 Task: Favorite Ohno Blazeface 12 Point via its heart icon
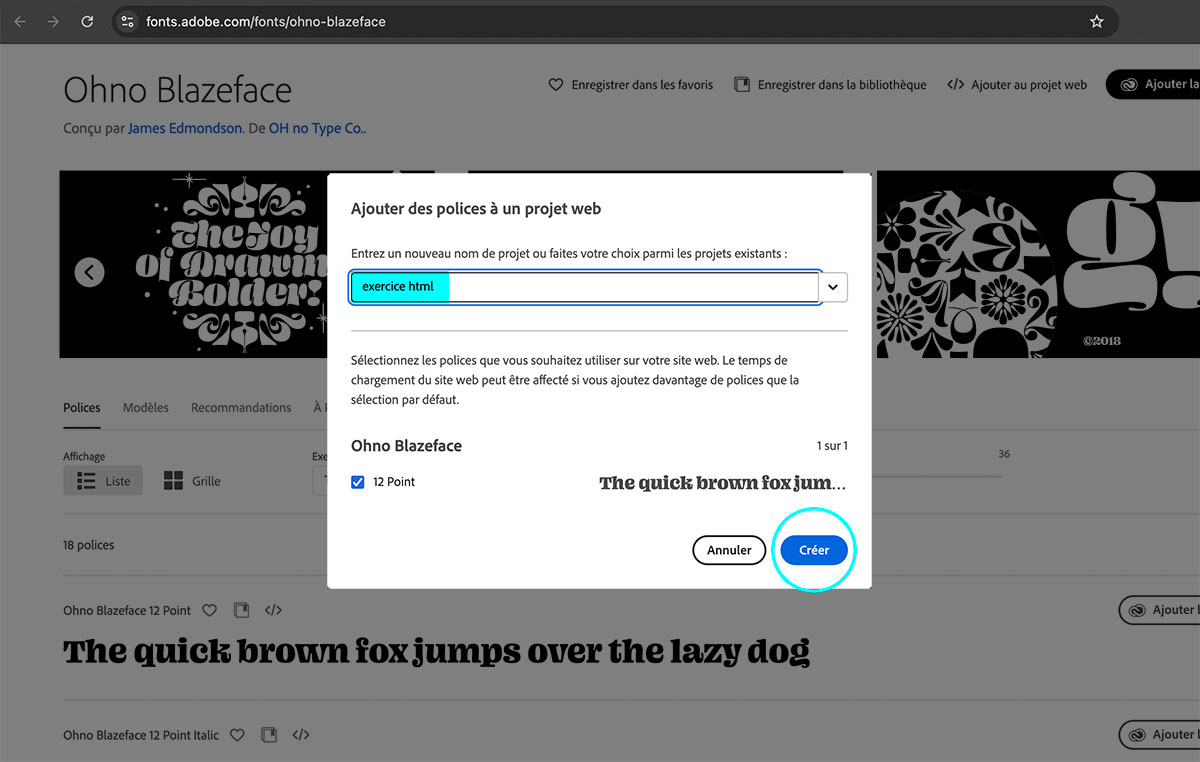[x=209, y=610]
